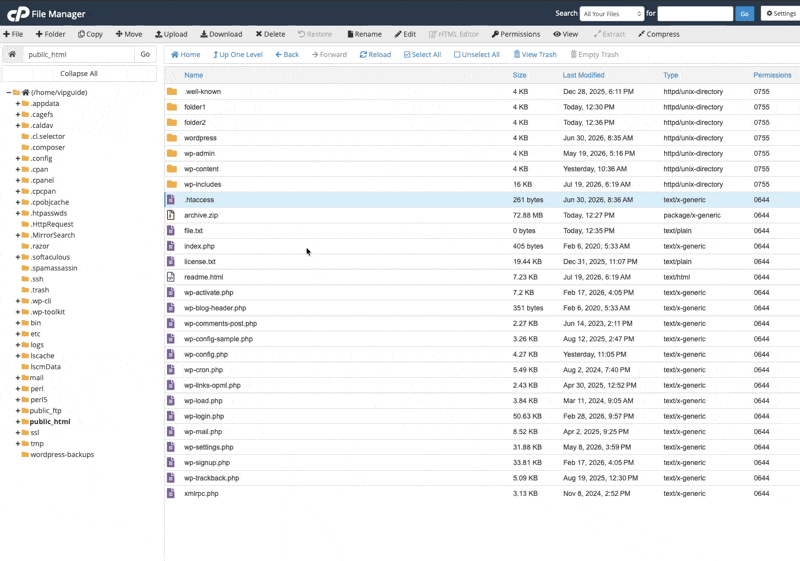Click the search Go button
Image resolution: width=800 pixels, height=561 pixels.
coord(744,14)
